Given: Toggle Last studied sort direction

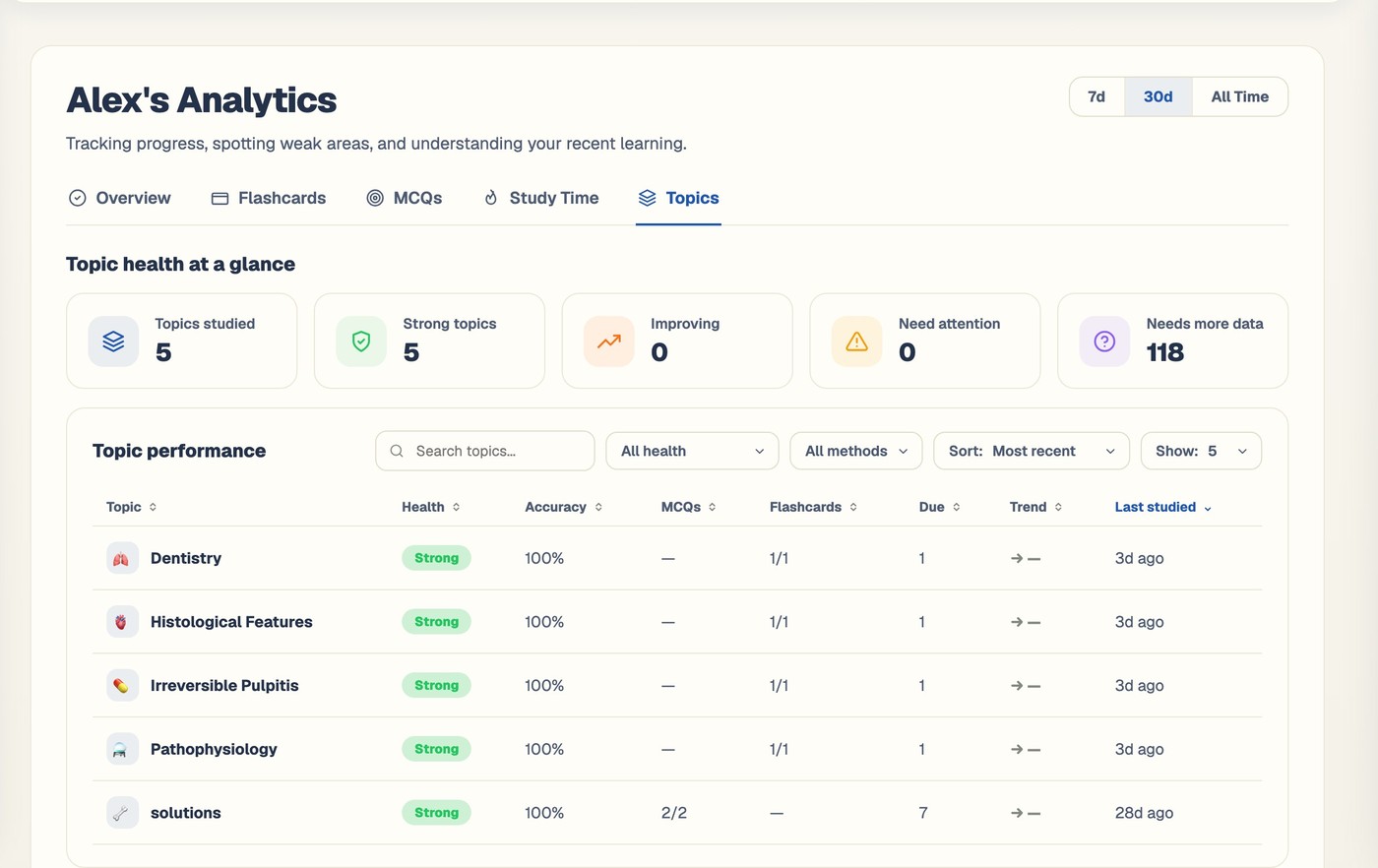Looking at the screenshot, I should click(1163, 507).
